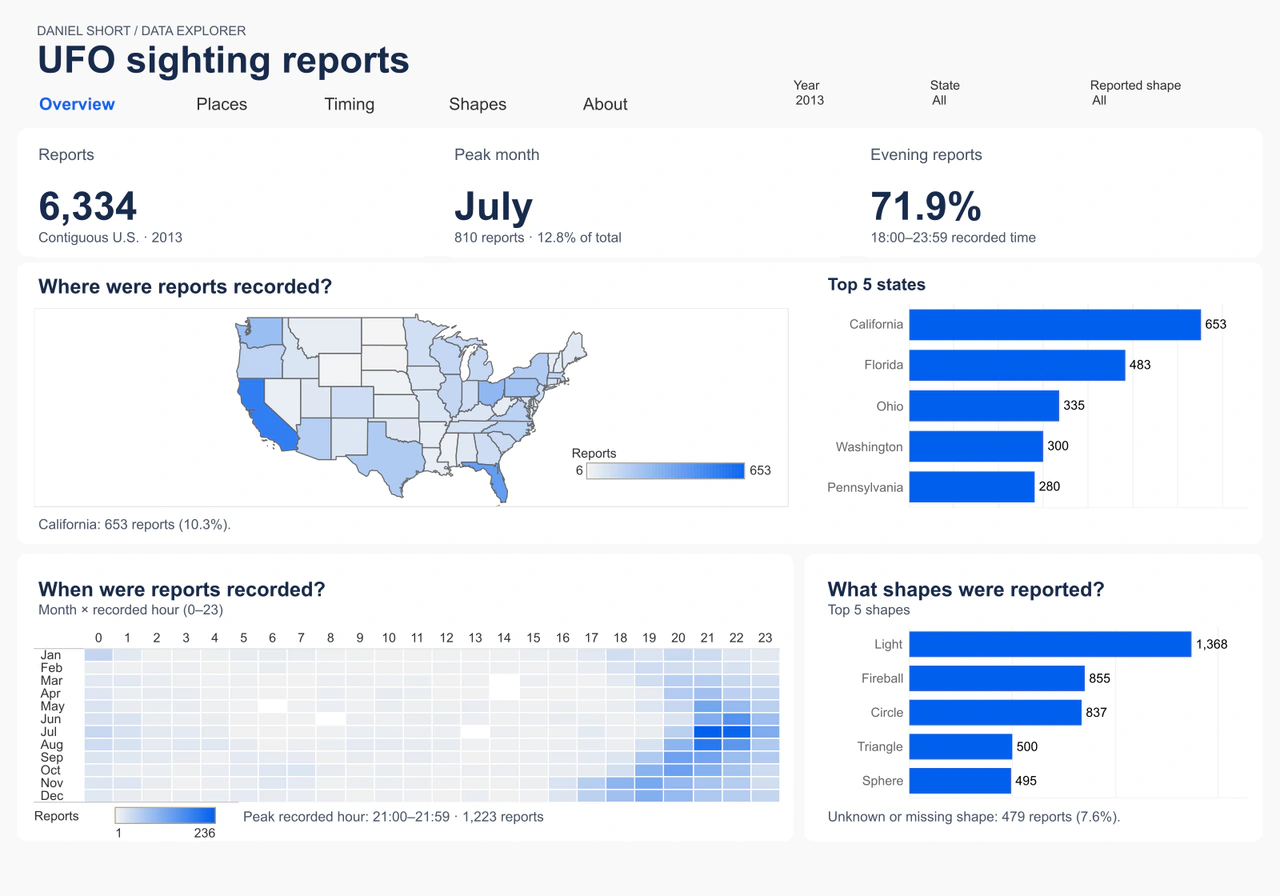Switch to the Overview tab

click(x=77, y=104)
